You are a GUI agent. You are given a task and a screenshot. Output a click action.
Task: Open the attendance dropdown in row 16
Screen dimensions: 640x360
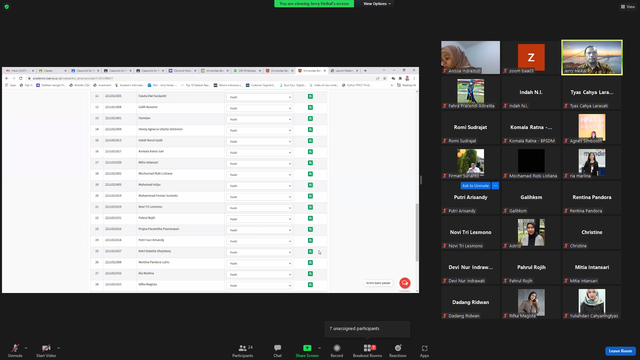click(260, 152)
